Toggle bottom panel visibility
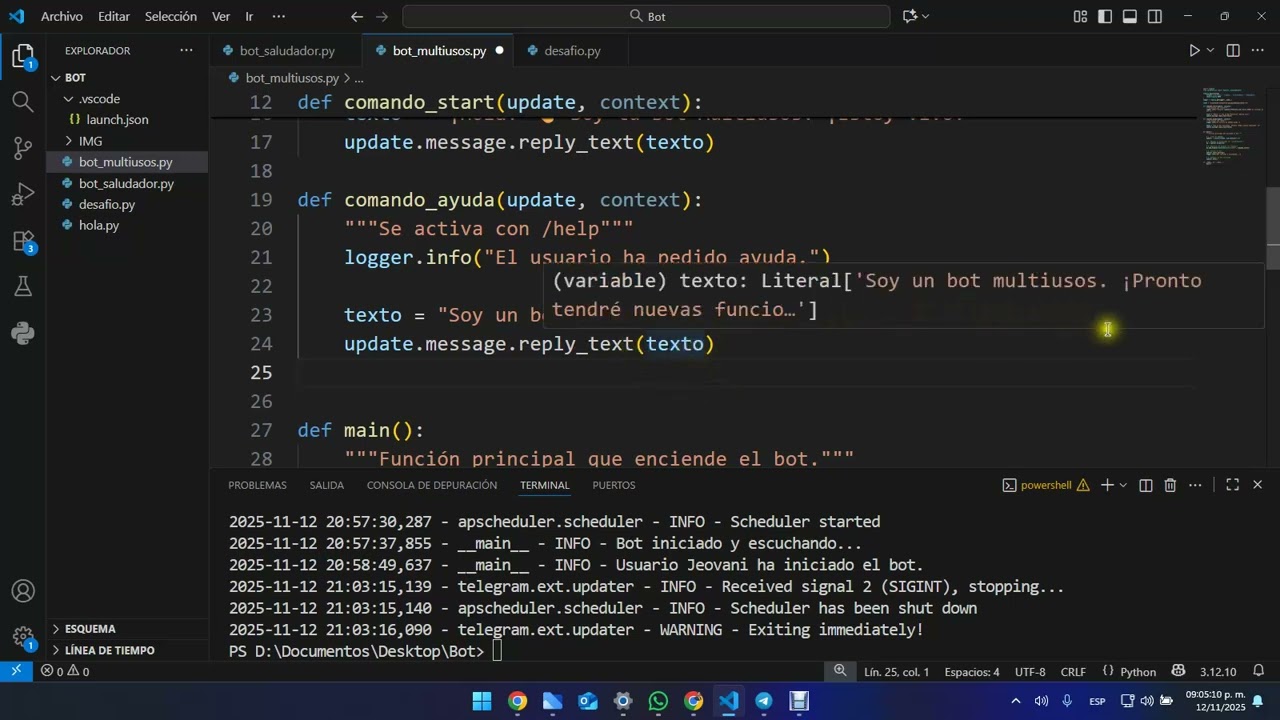Viewport: 1280px width, 720px height. coord(1130,16)
